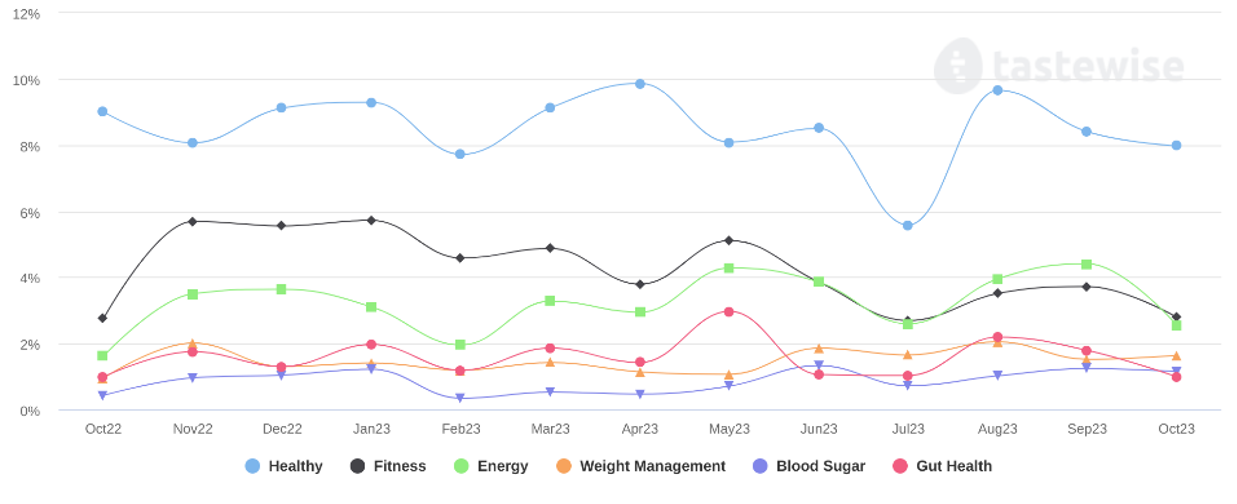The image size is (1237, 504).
Task: Click Fitness diamond marker at Oct22
Action: tap(102, 318)
